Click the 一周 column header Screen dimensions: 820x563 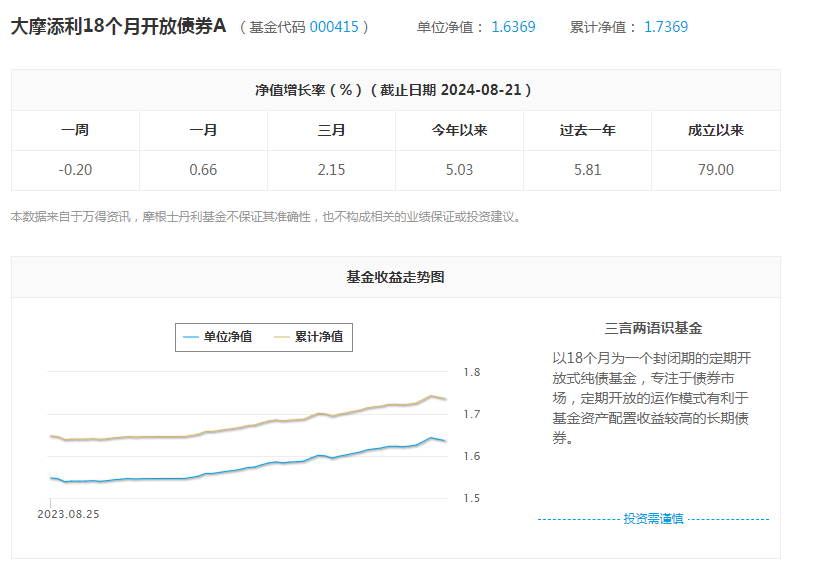[x=75, y=130]
